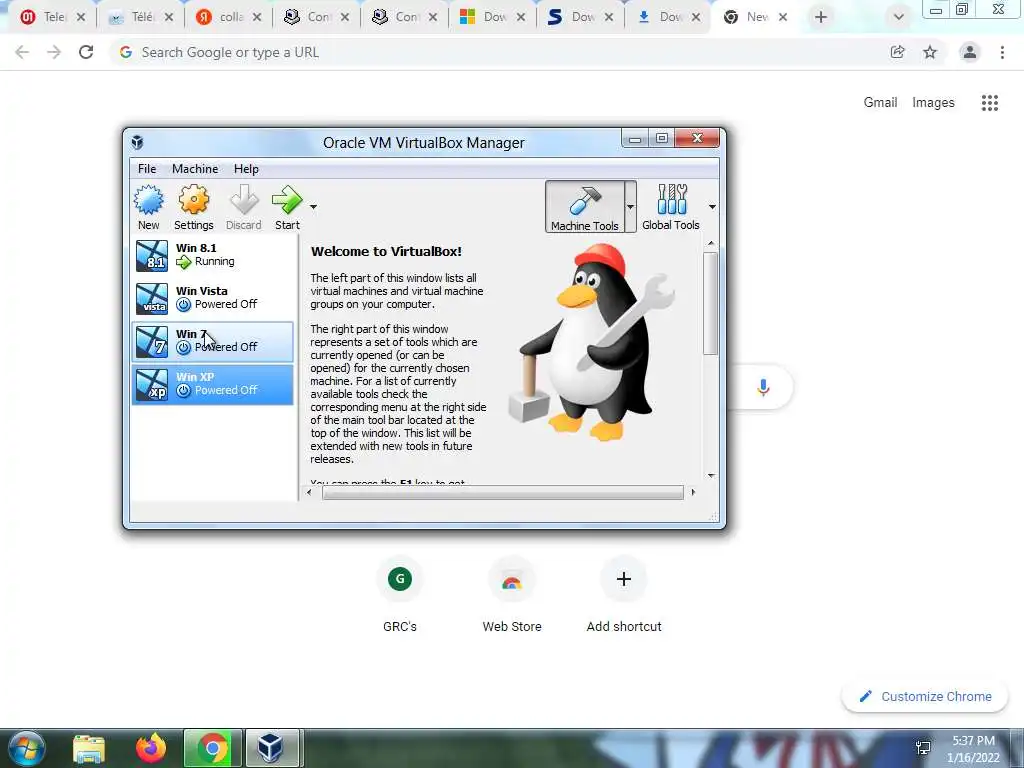Click the VirtualBox taskbar icon
This screenshot has width=1024, height=768.
(270, 748)
